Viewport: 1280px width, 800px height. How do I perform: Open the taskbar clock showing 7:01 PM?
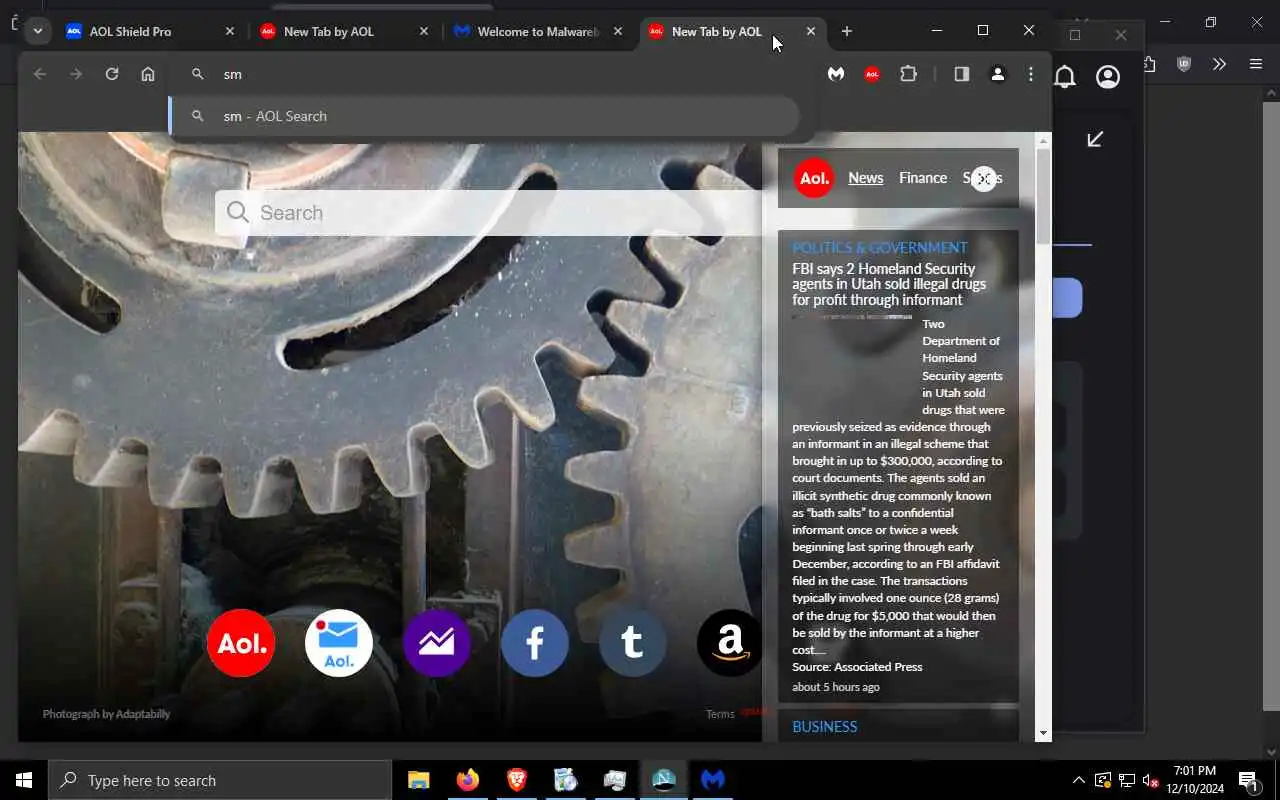click(x=1195, y=780)
